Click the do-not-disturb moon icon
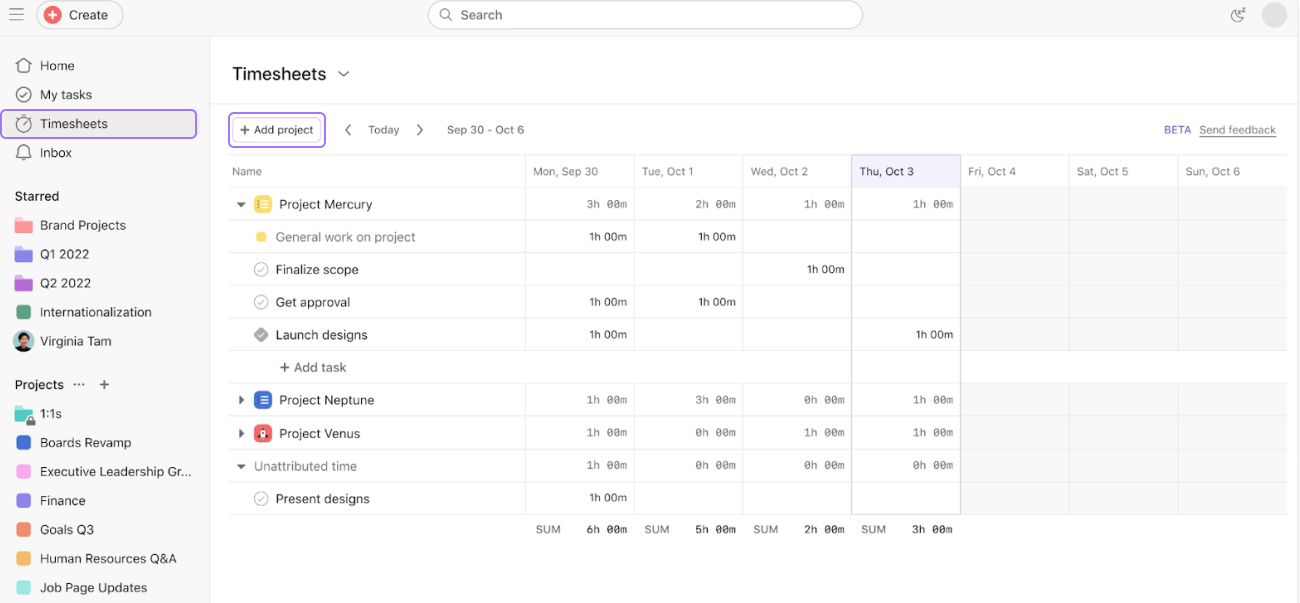This screenshot has width=1300, height=603. [x=1238, y=15]
